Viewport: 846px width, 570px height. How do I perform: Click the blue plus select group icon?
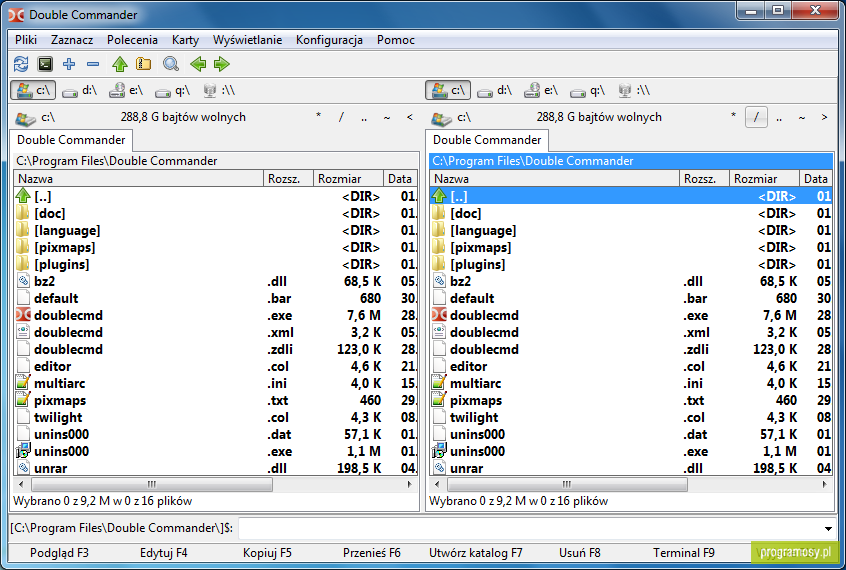[x=69, y=64]
